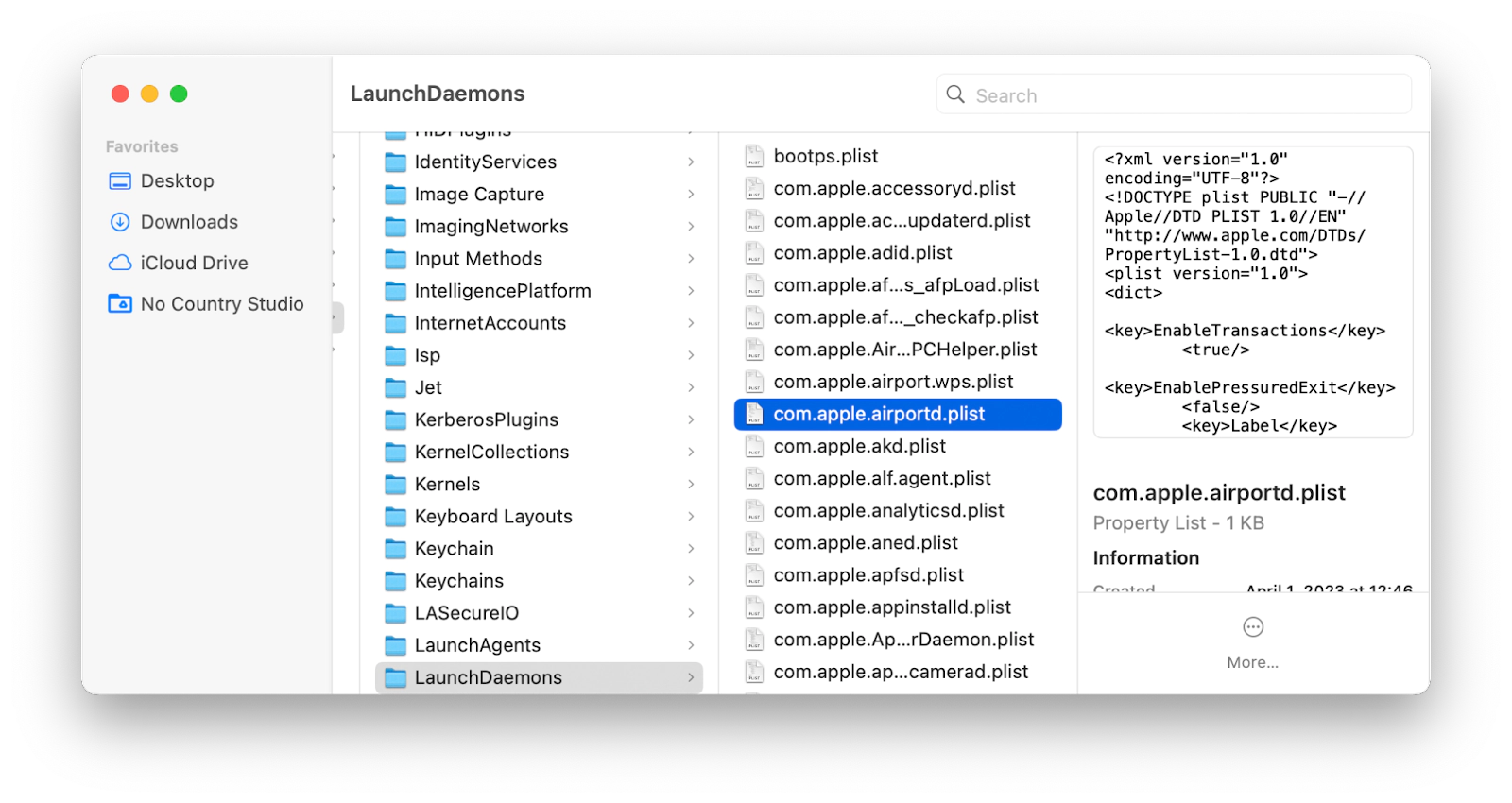Click the iCloud Drive cloud icon
Viewport: 1512px width, 803px height.
(120, 263)
